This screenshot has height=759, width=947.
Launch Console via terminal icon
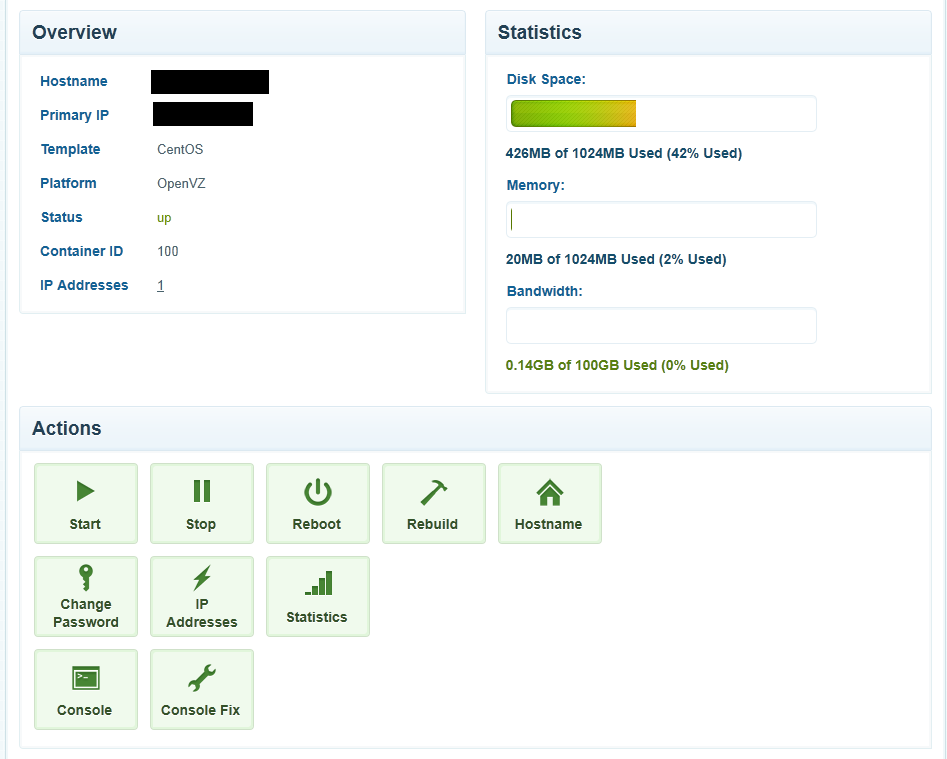click(x=85, y=678)
